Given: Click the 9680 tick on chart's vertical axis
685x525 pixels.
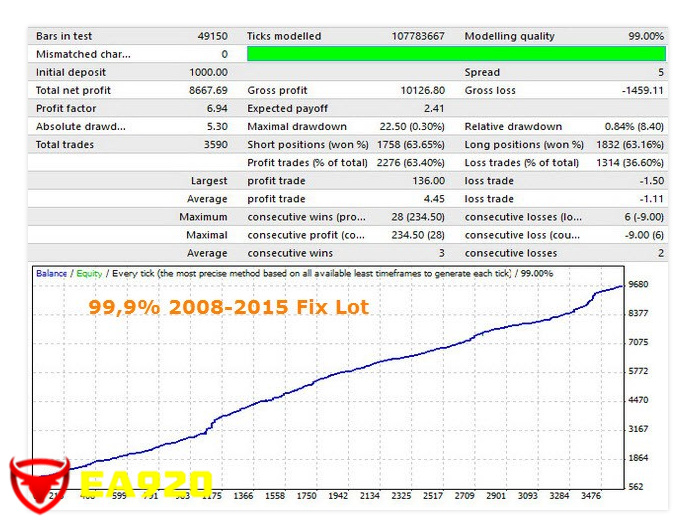Looking at the screenshot, I should [636, 285].
